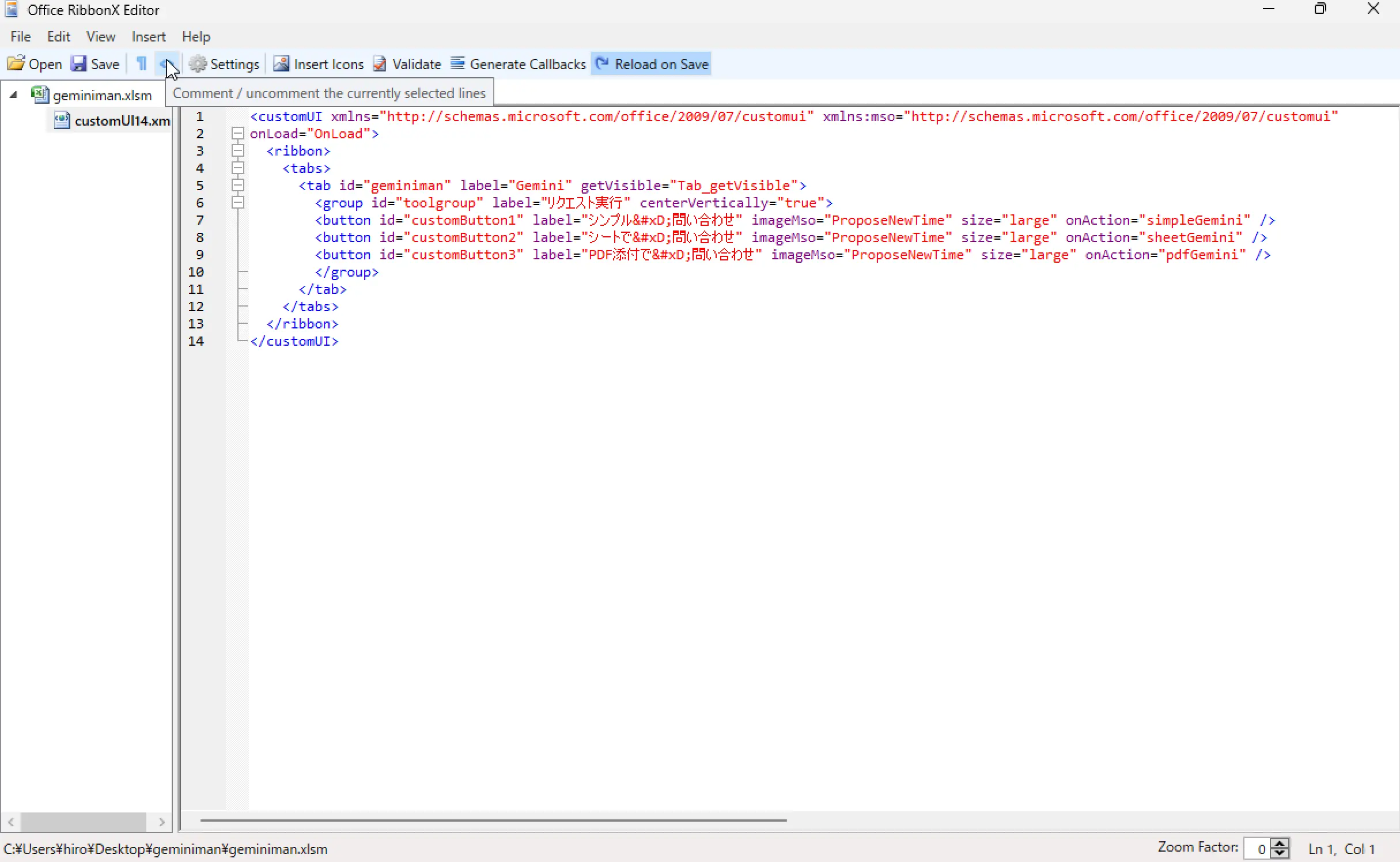Open Settings with the gear icon
Image resolution: width=1400 pixels, height=862 pixels.
tap(198, 64)
